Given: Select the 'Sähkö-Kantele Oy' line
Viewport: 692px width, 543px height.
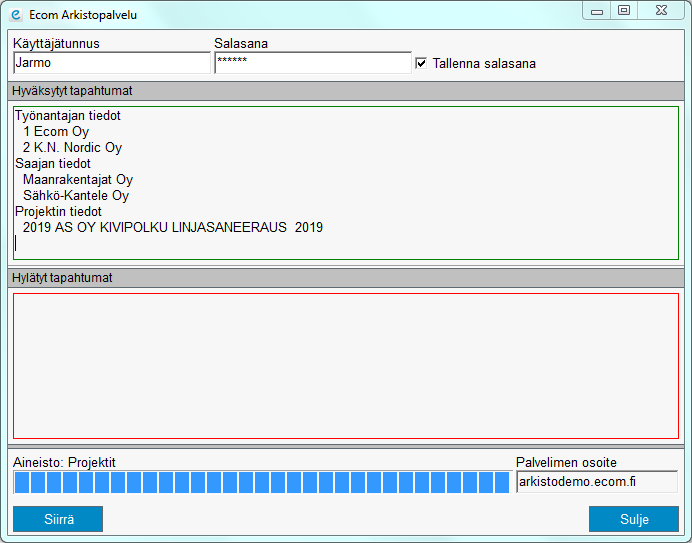Looking at the screenshot, I should [x=76, y=196].
